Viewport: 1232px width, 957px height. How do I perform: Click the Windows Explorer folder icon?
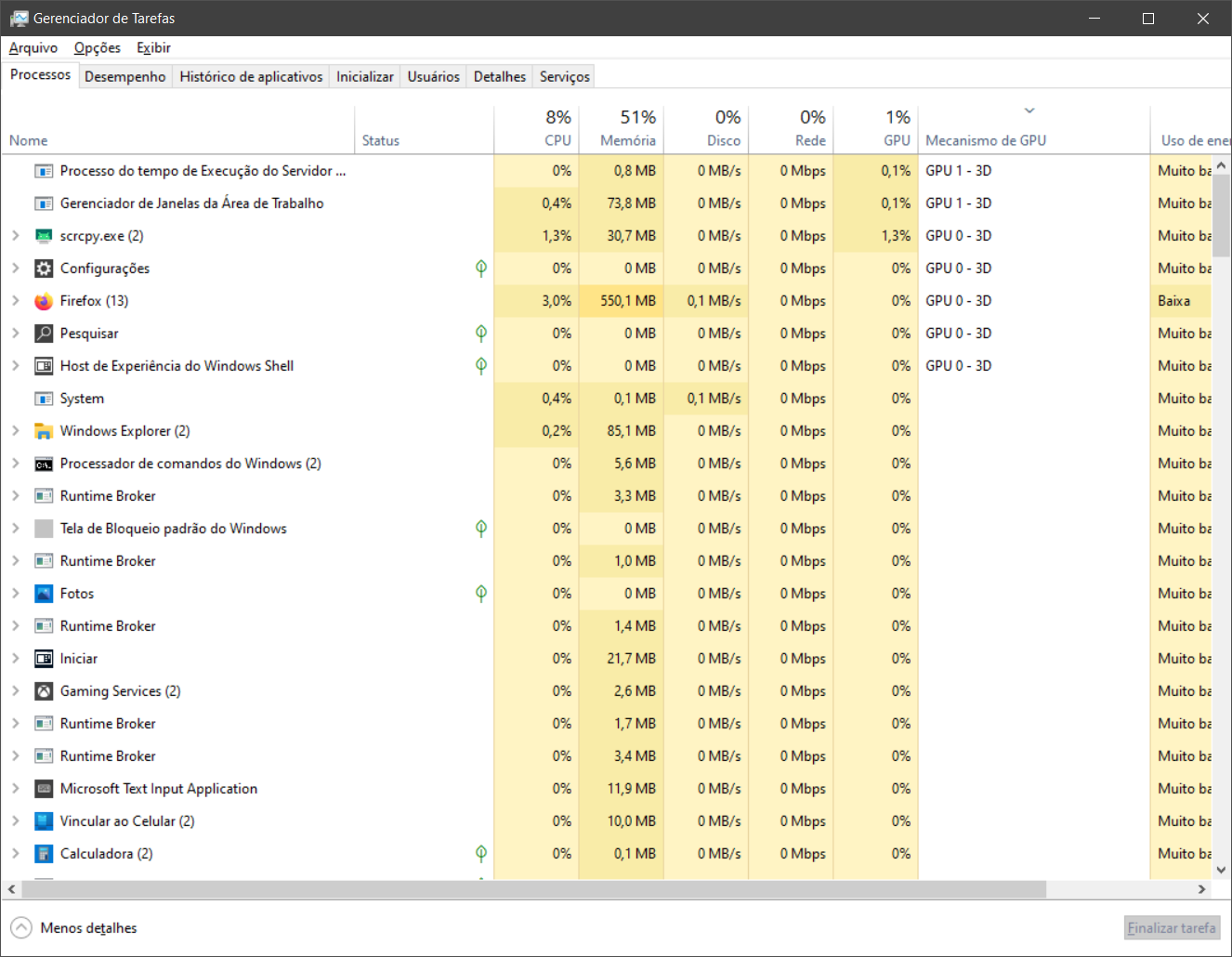44,431
